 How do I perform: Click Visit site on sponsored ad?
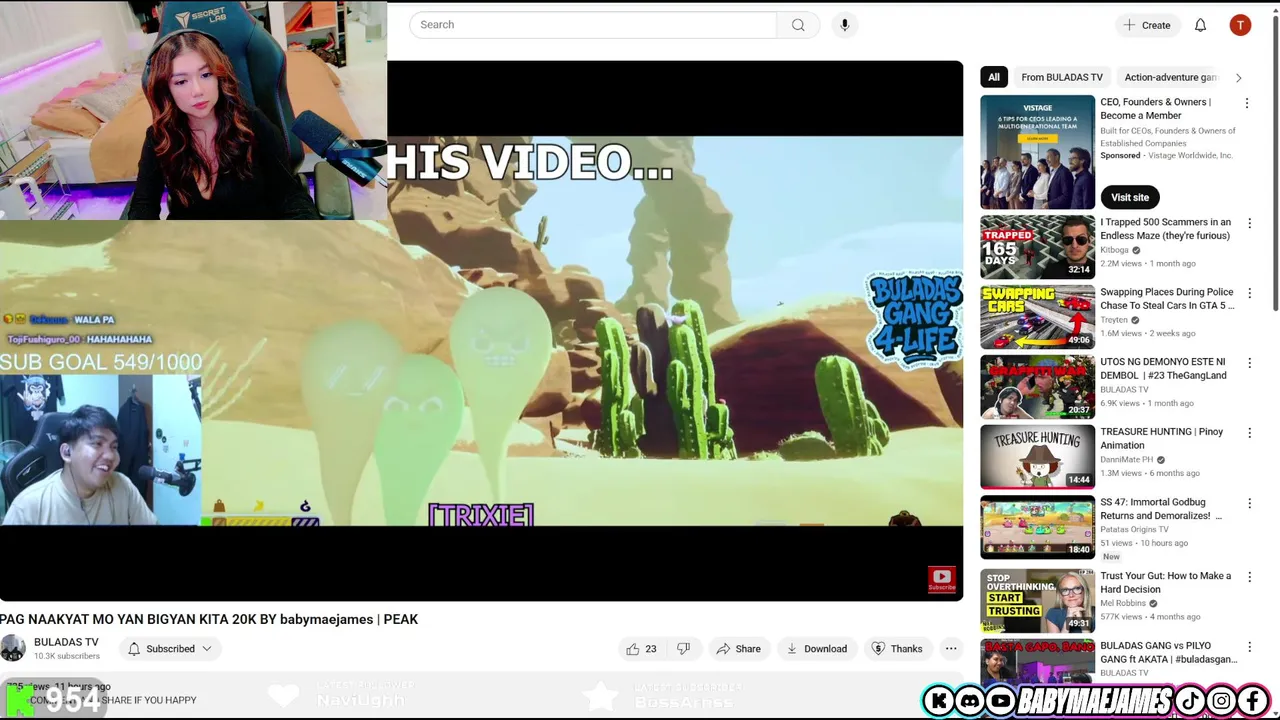[x=1130, y=197]
